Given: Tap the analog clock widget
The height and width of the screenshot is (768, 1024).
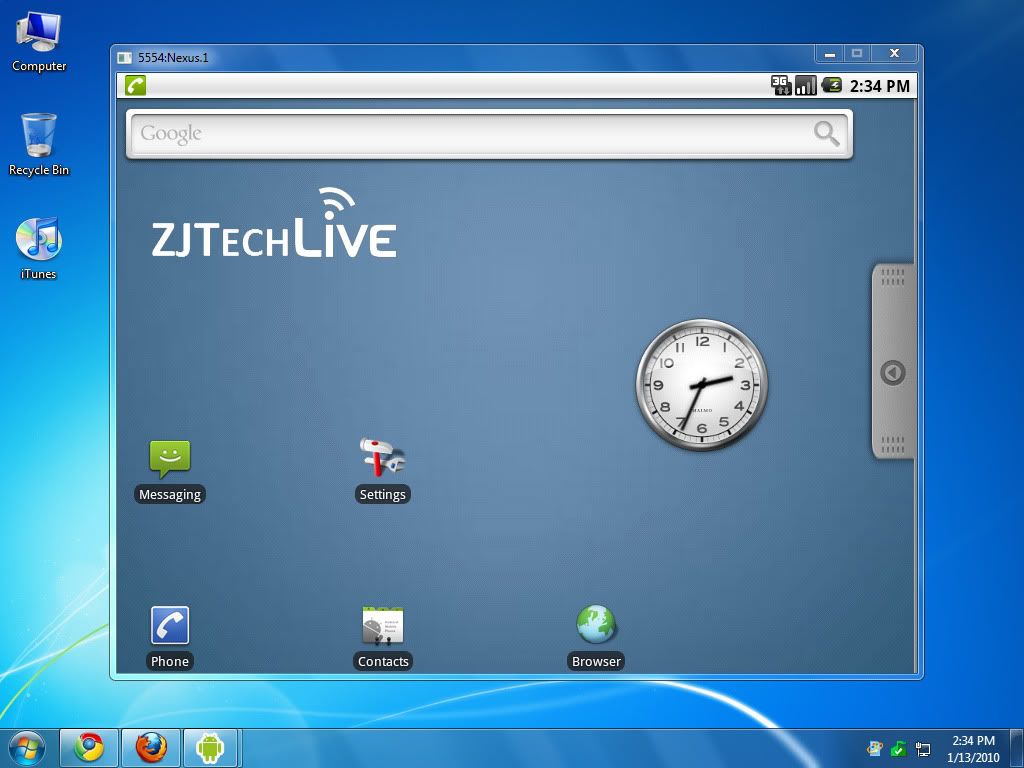Looking at the screenshot, I should [x=702, y=385].
